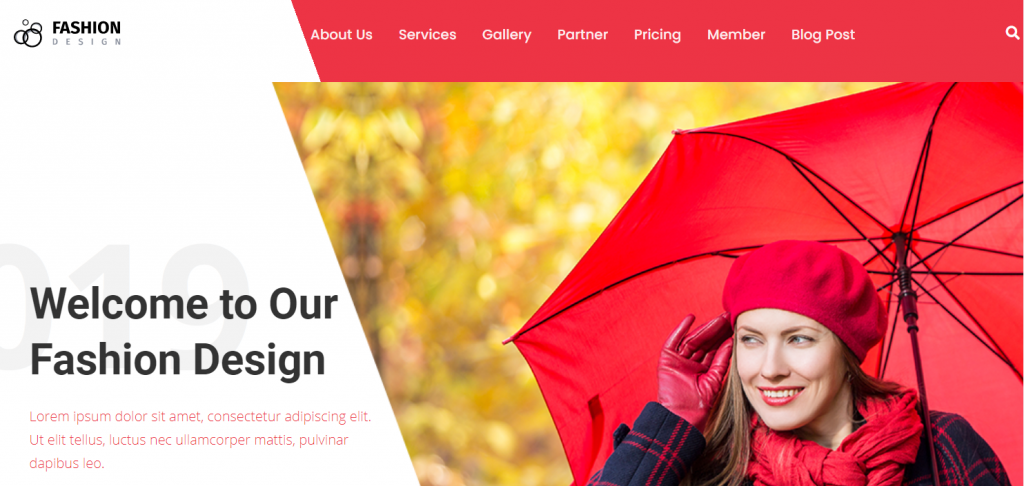This screenshot has height=486, width=1024.
Task: Open the About Us menu item
Action: pos(342,35)
